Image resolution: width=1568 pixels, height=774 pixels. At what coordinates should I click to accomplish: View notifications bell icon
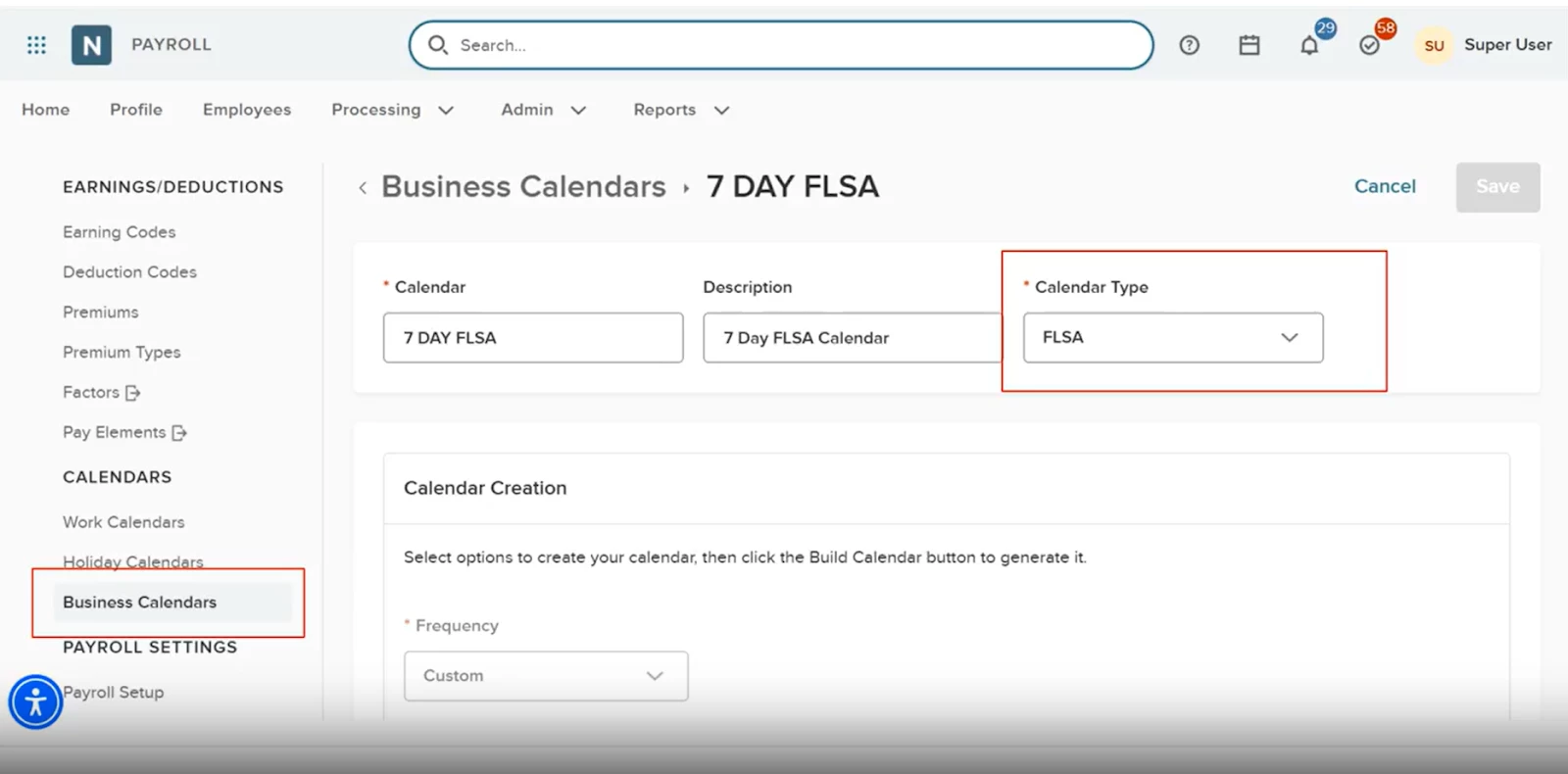[x=1309, y=45]
